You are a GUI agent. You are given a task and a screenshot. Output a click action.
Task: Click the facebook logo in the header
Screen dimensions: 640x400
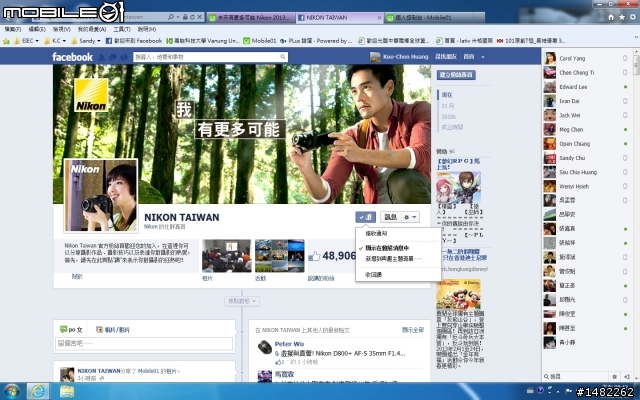click(x=72, y=57)
